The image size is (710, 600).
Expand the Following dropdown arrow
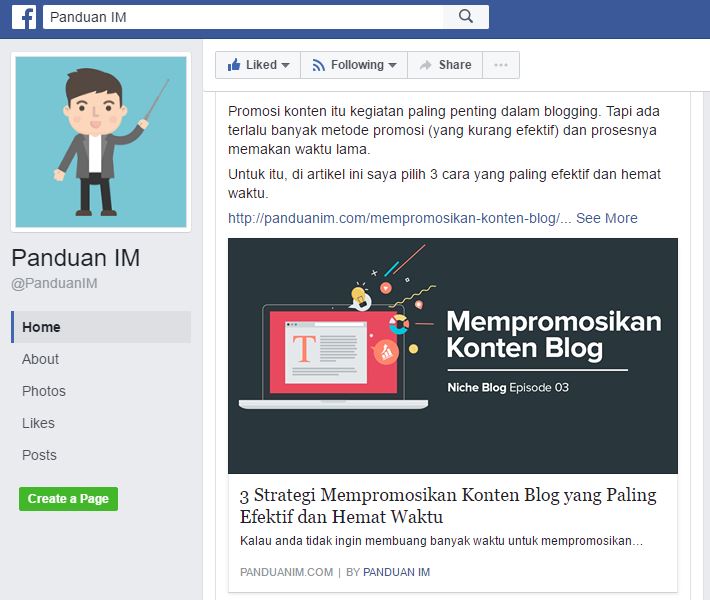pos(392,65)
